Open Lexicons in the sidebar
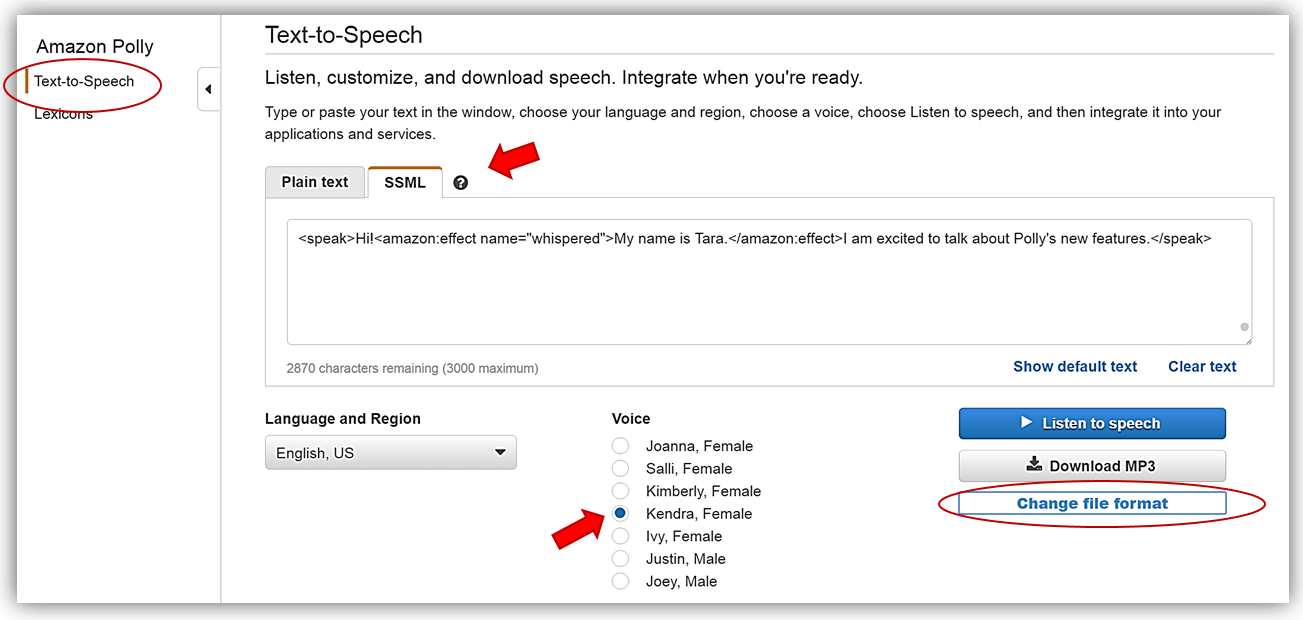Screen dimensions: 1303x620 pyautogui.click(x=63, y=114)
